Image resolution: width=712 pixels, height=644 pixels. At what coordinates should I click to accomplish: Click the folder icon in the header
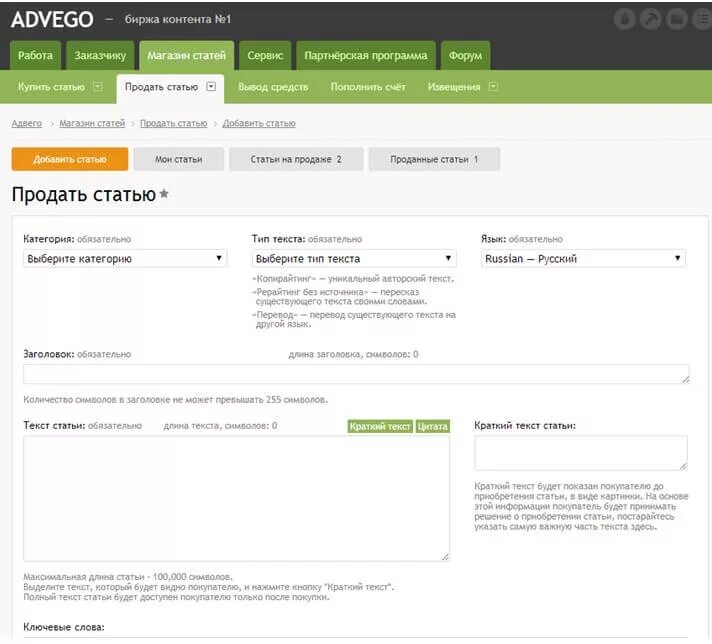click(x=677, y=19)
